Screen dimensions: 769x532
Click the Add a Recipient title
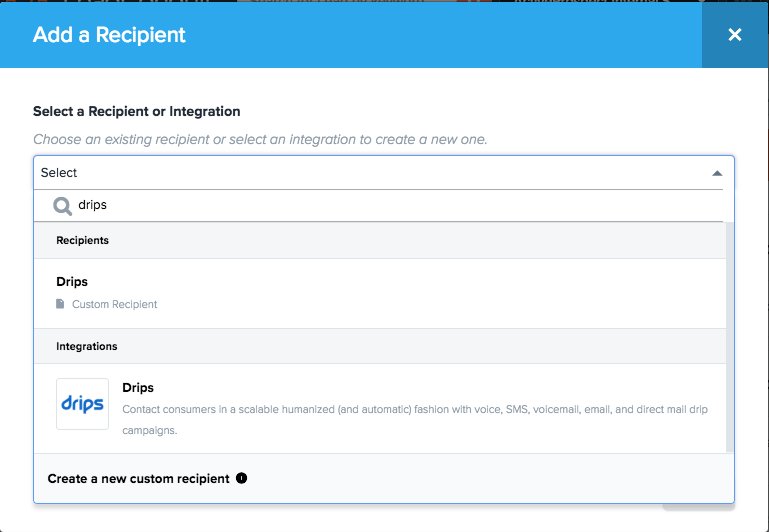109,35
